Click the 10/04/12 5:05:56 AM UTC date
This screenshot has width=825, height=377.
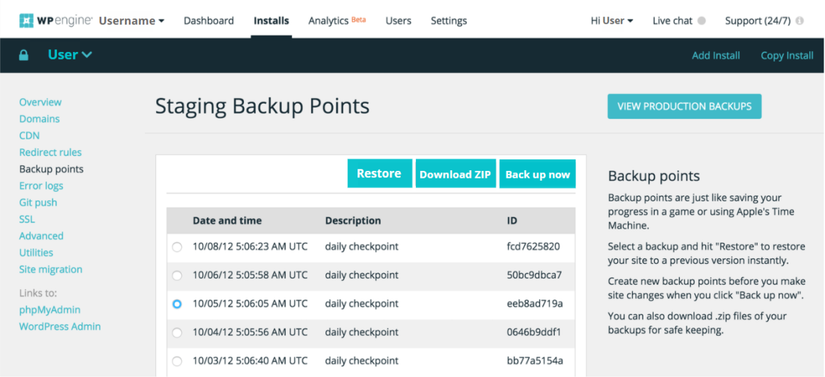(x=250, y=332)
